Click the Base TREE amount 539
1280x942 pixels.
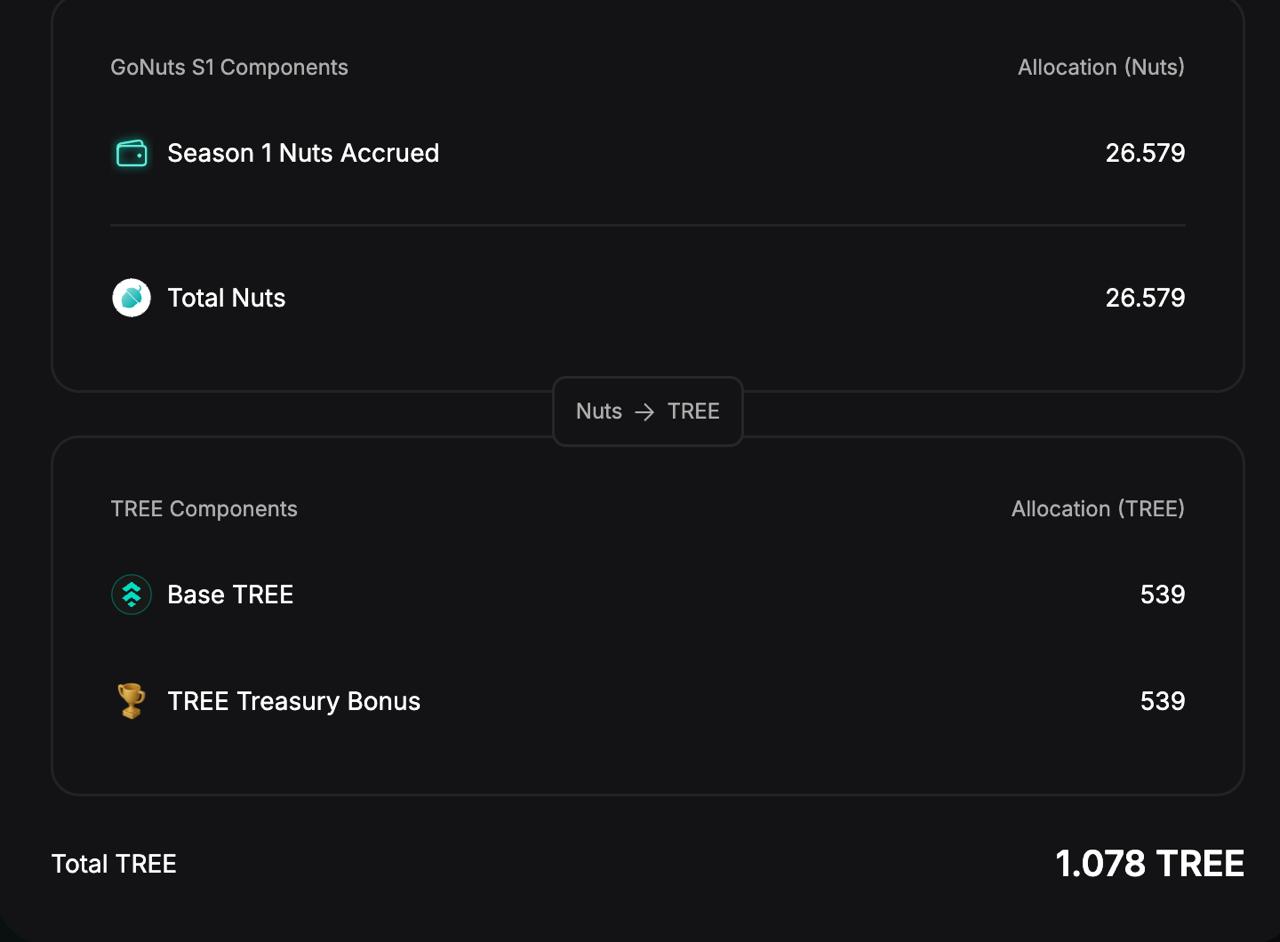[1162, 595]
